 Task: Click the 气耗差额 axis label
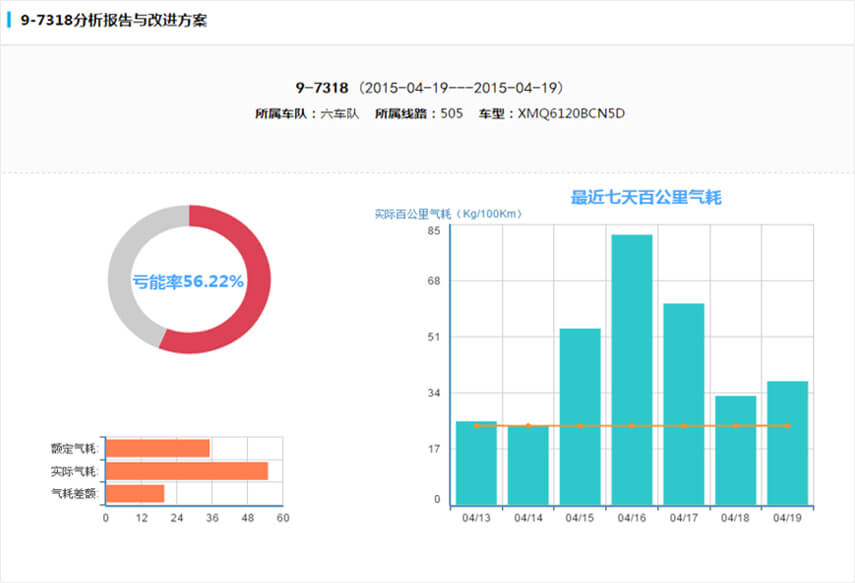click(74, 494)
